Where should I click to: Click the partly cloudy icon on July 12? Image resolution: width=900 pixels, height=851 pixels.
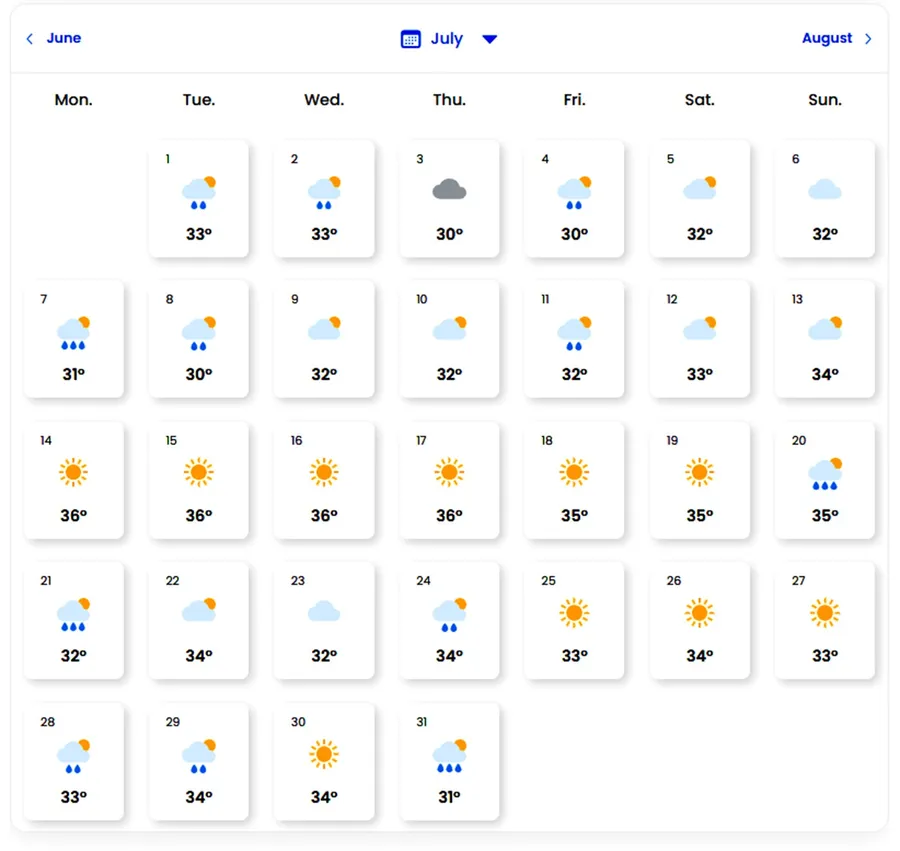[x=700, y=328]
